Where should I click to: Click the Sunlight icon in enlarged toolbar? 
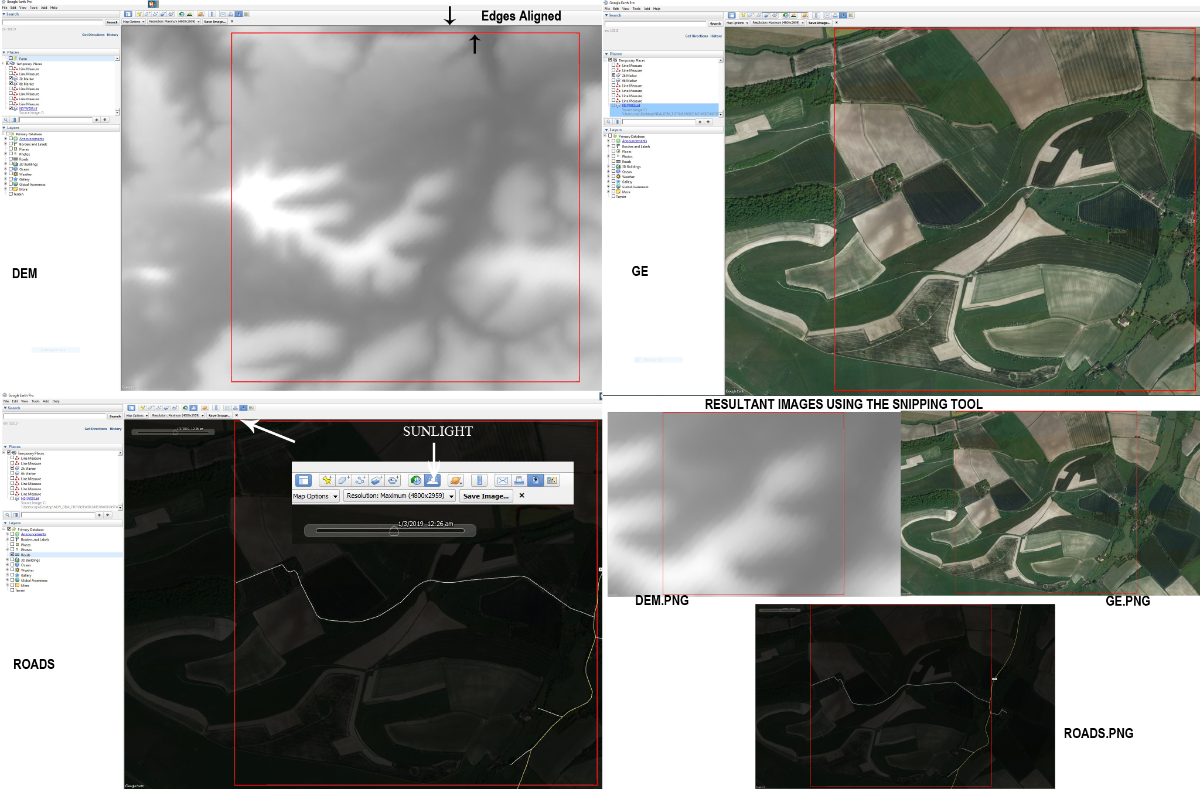(x=433, y=481)
